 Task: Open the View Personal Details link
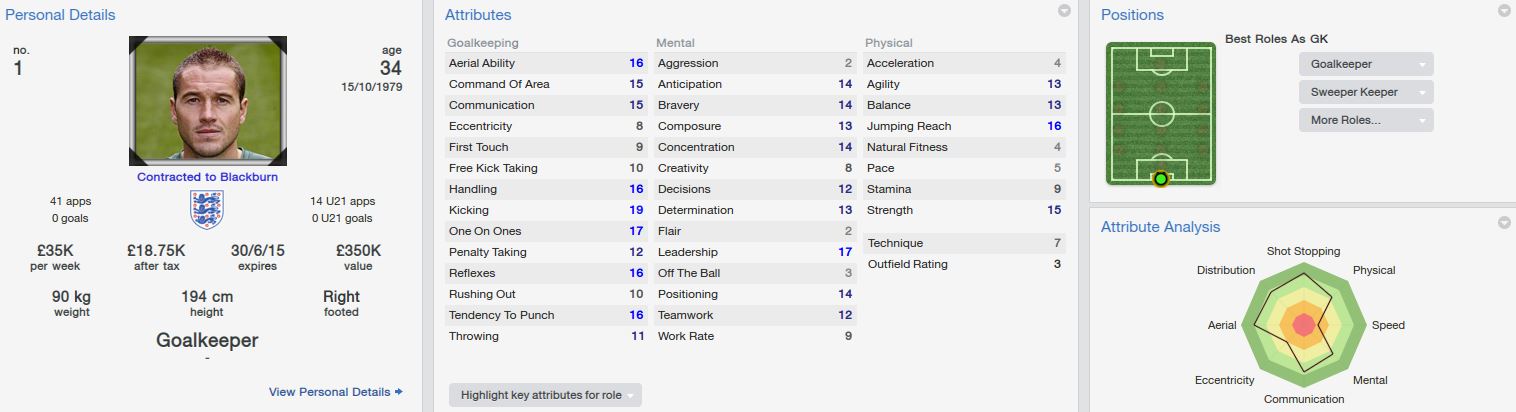click(329, 392)
